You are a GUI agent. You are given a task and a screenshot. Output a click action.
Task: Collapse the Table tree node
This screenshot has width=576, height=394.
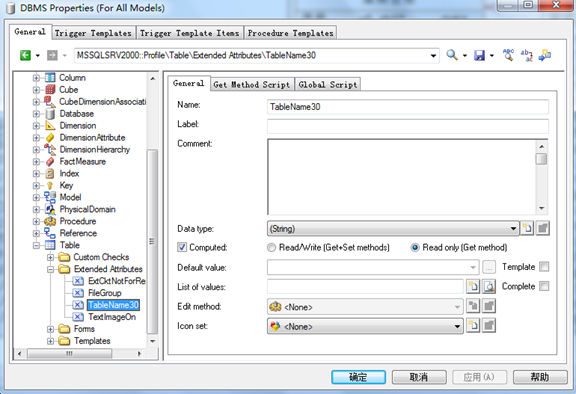pyautogui.click(x=36, y=245)
